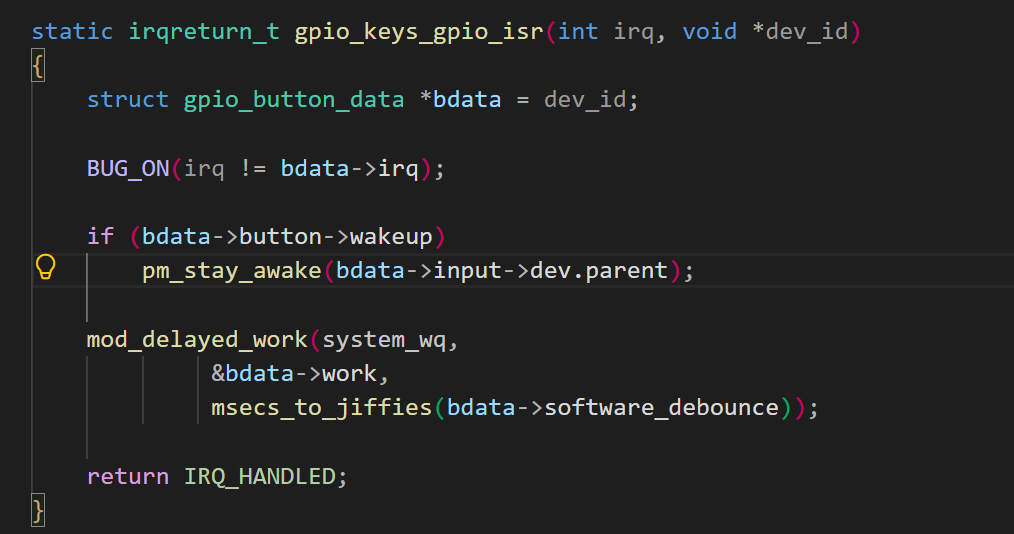The width and height of the screenshot is (1014, 534).
Task: Click the IRQ_HANDLED constant
Action: (x=259, y=476)
